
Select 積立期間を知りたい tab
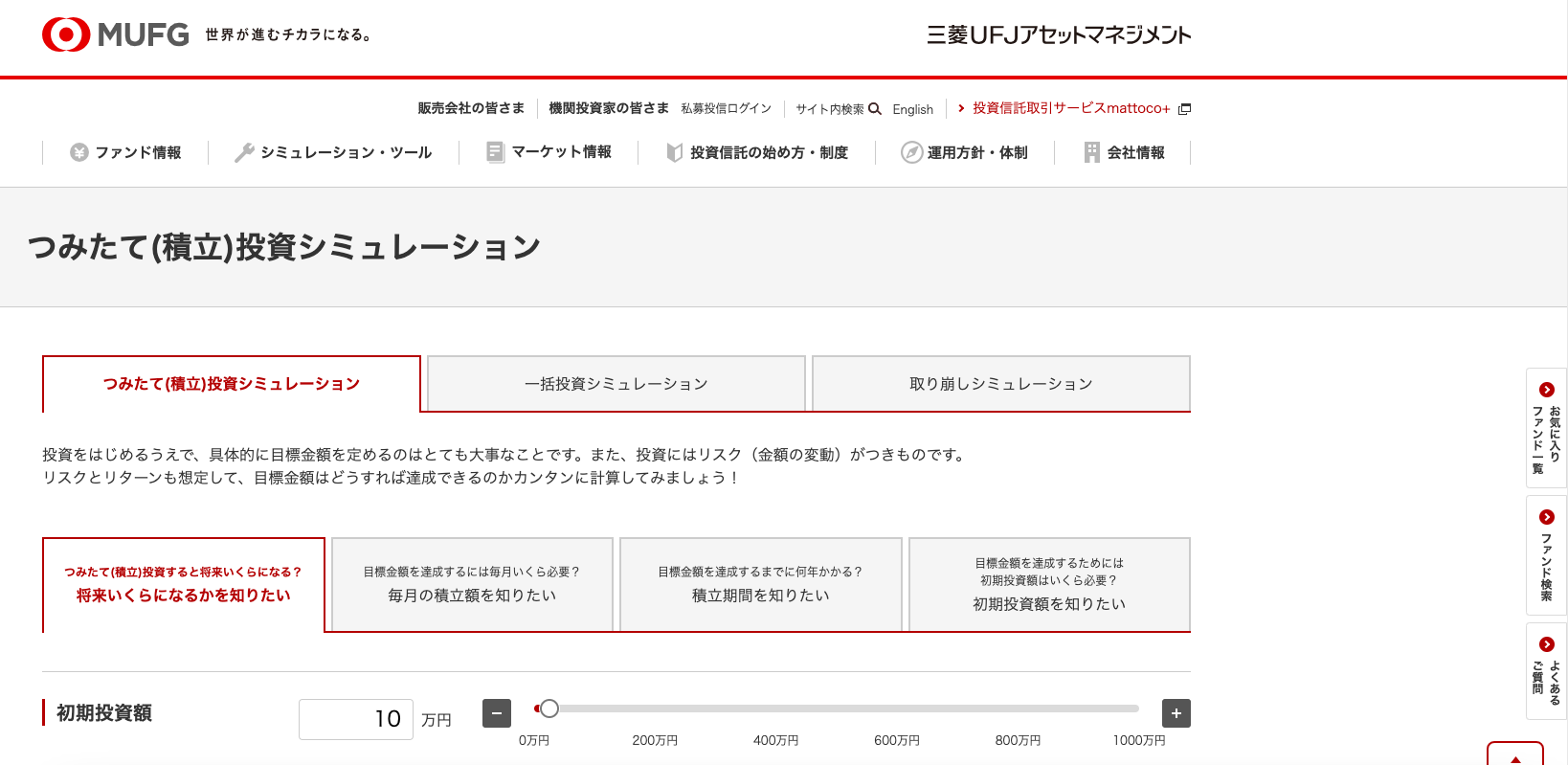[x=761, y=585]
